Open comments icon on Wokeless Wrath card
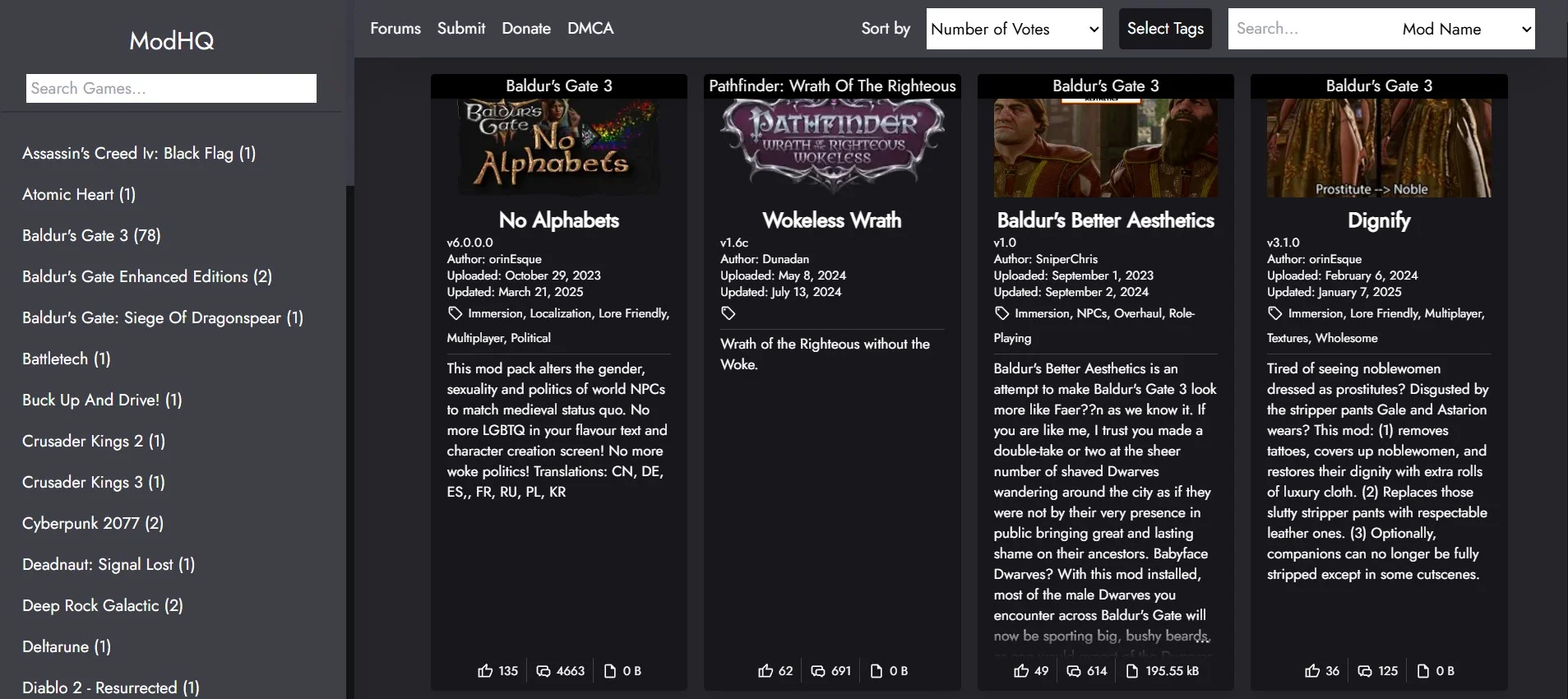This screenshot has height=699, width=1568. point(818,671)
